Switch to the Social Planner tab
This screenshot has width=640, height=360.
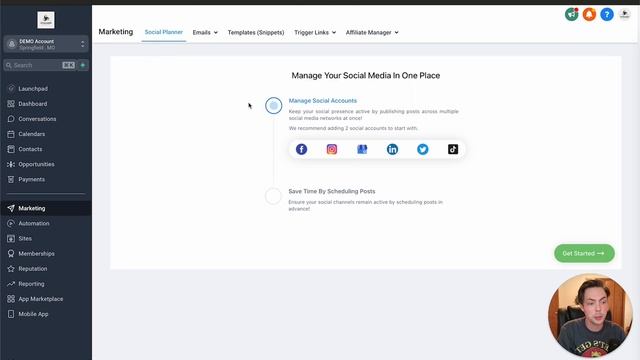coord(164,32)
